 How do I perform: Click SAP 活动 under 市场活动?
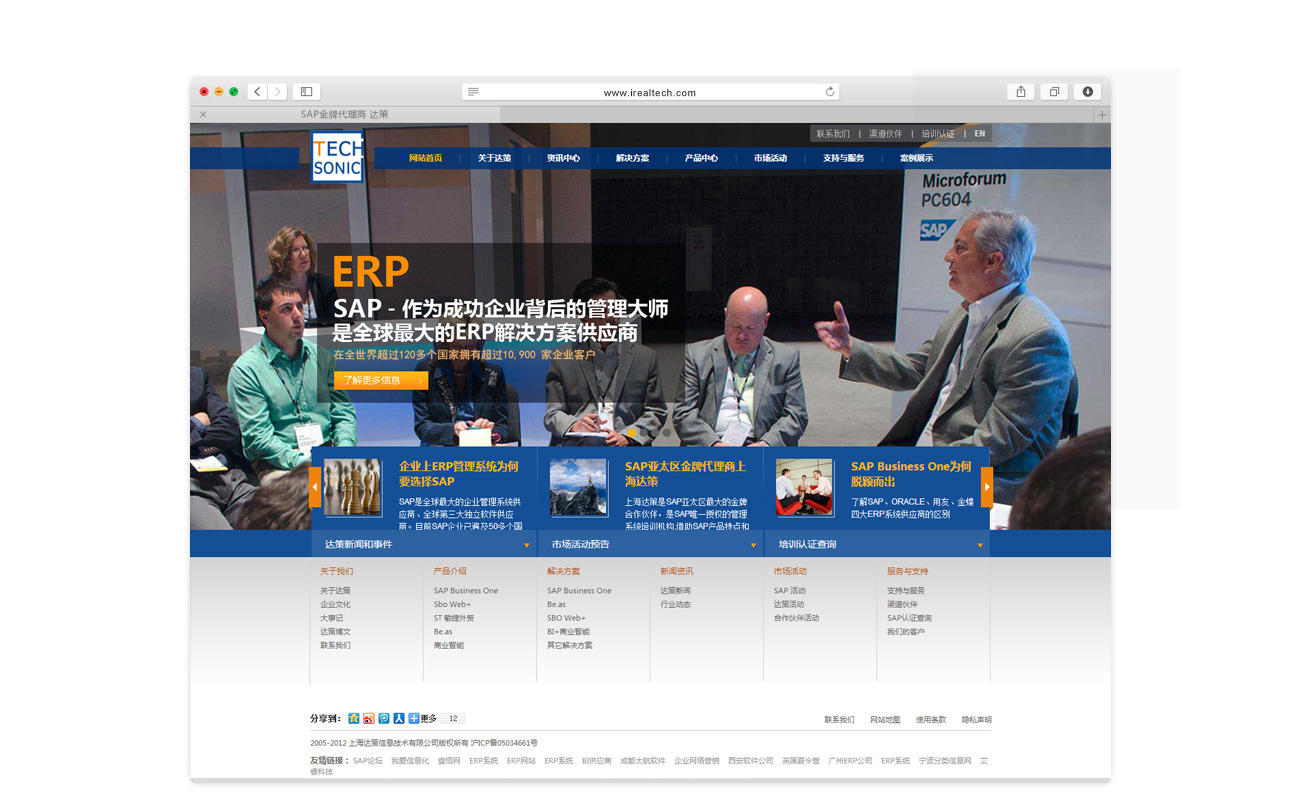[x=789, y=591]
